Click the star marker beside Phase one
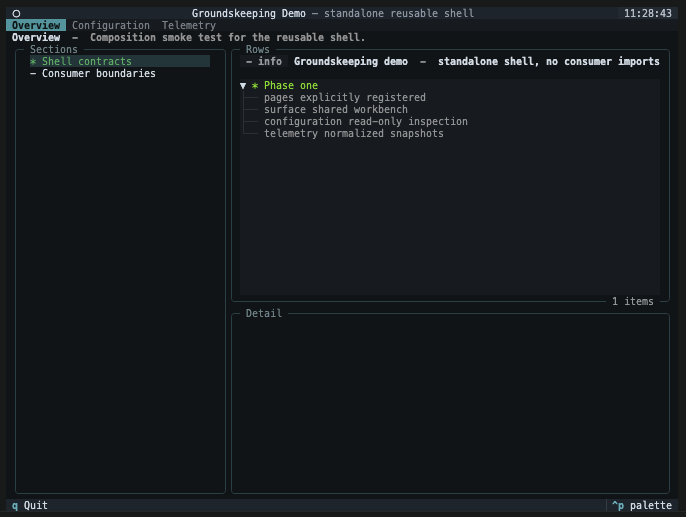 point(255,86)
